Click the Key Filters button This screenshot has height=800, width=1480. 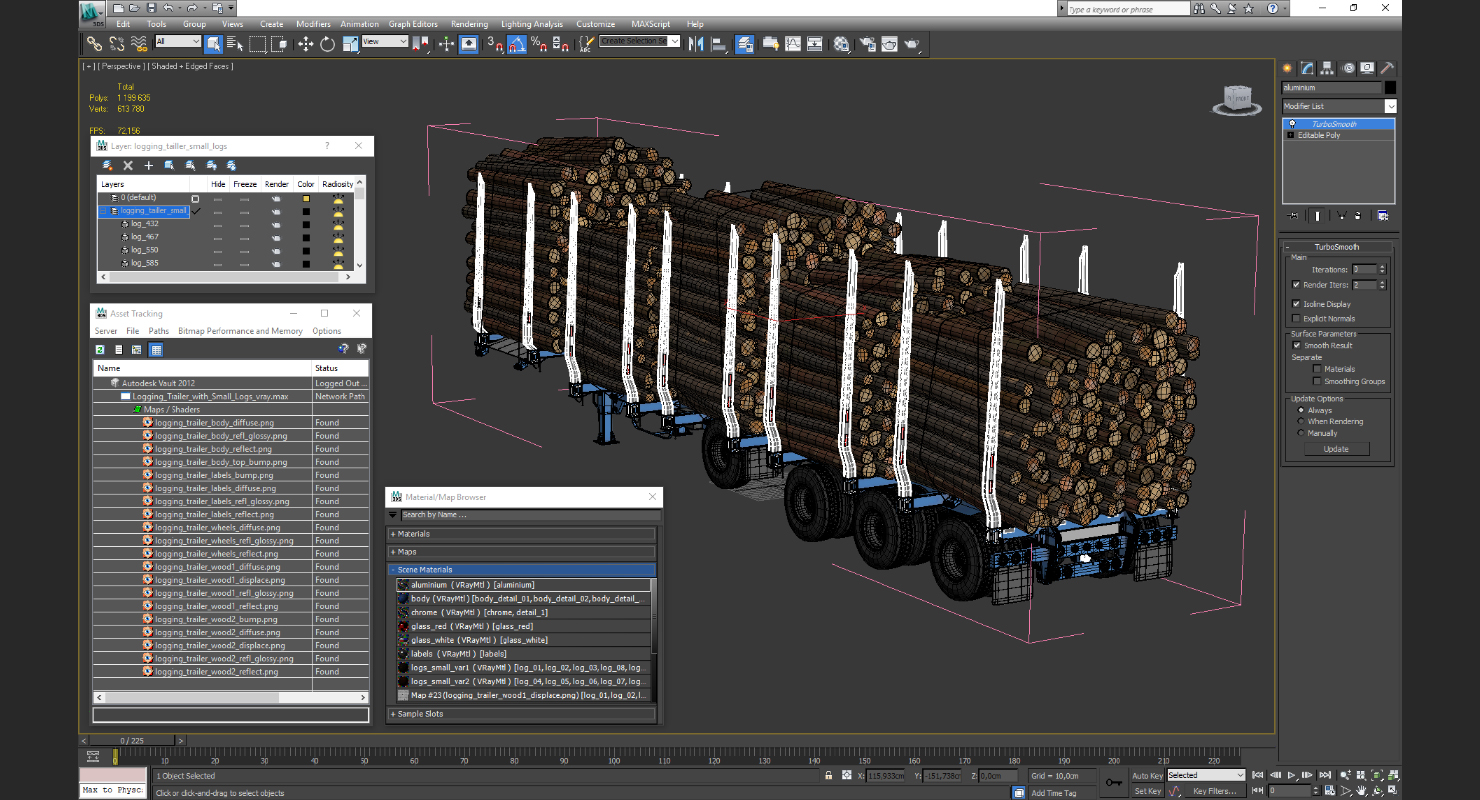tap(1214, 791)
